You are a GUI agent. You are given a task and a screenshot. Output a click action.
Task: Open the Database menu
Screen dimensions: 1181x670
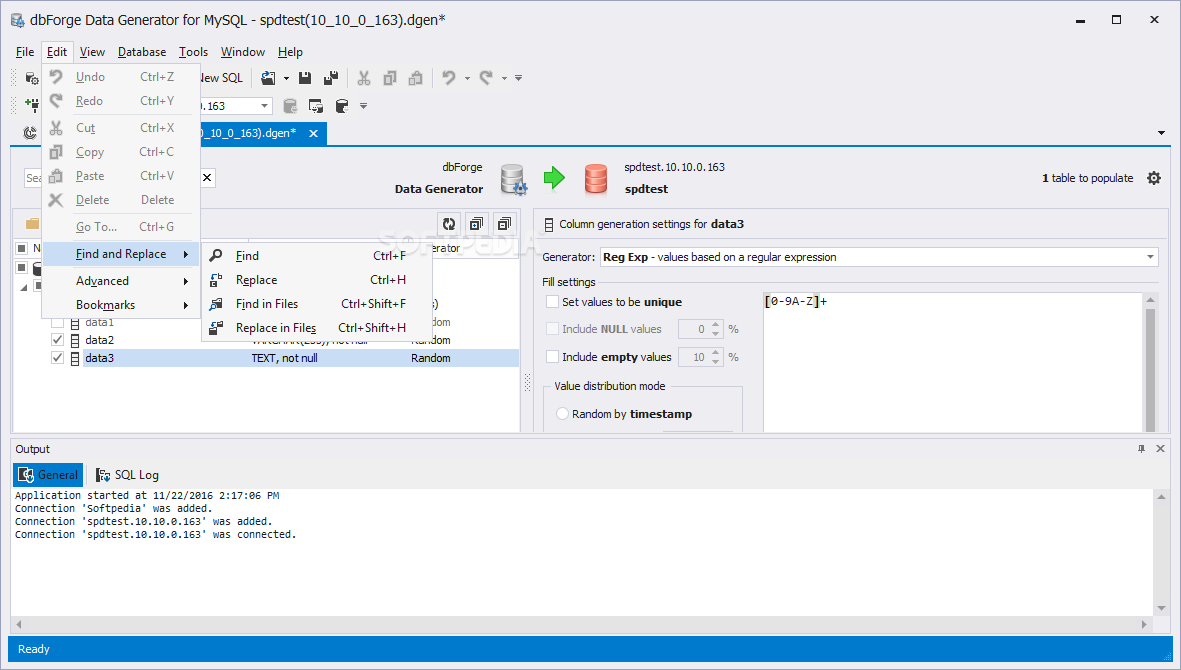(x=142, y=52)
